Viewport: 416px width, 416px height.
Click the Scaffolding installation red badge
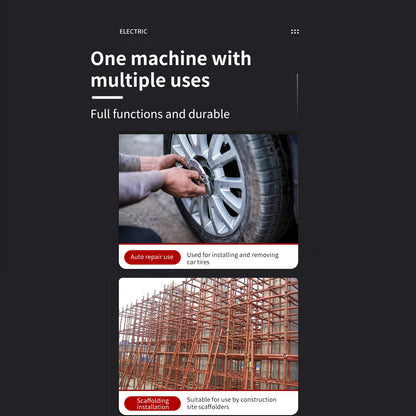[x=152, y=404]
